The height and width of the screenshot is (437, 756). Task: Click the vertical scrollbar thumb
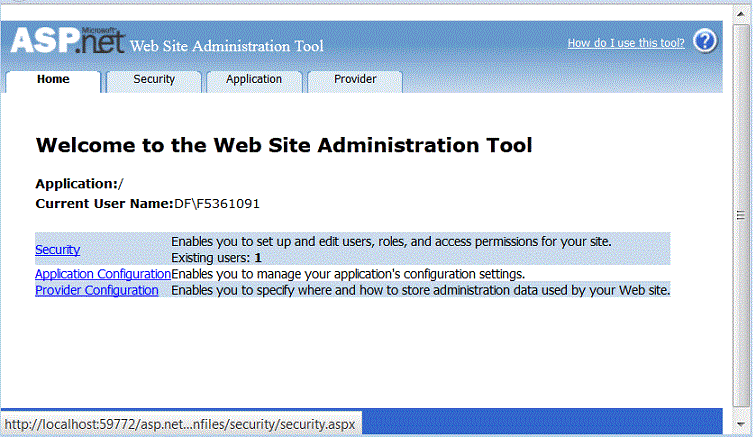pyautogui.click(x=741, y=215)
